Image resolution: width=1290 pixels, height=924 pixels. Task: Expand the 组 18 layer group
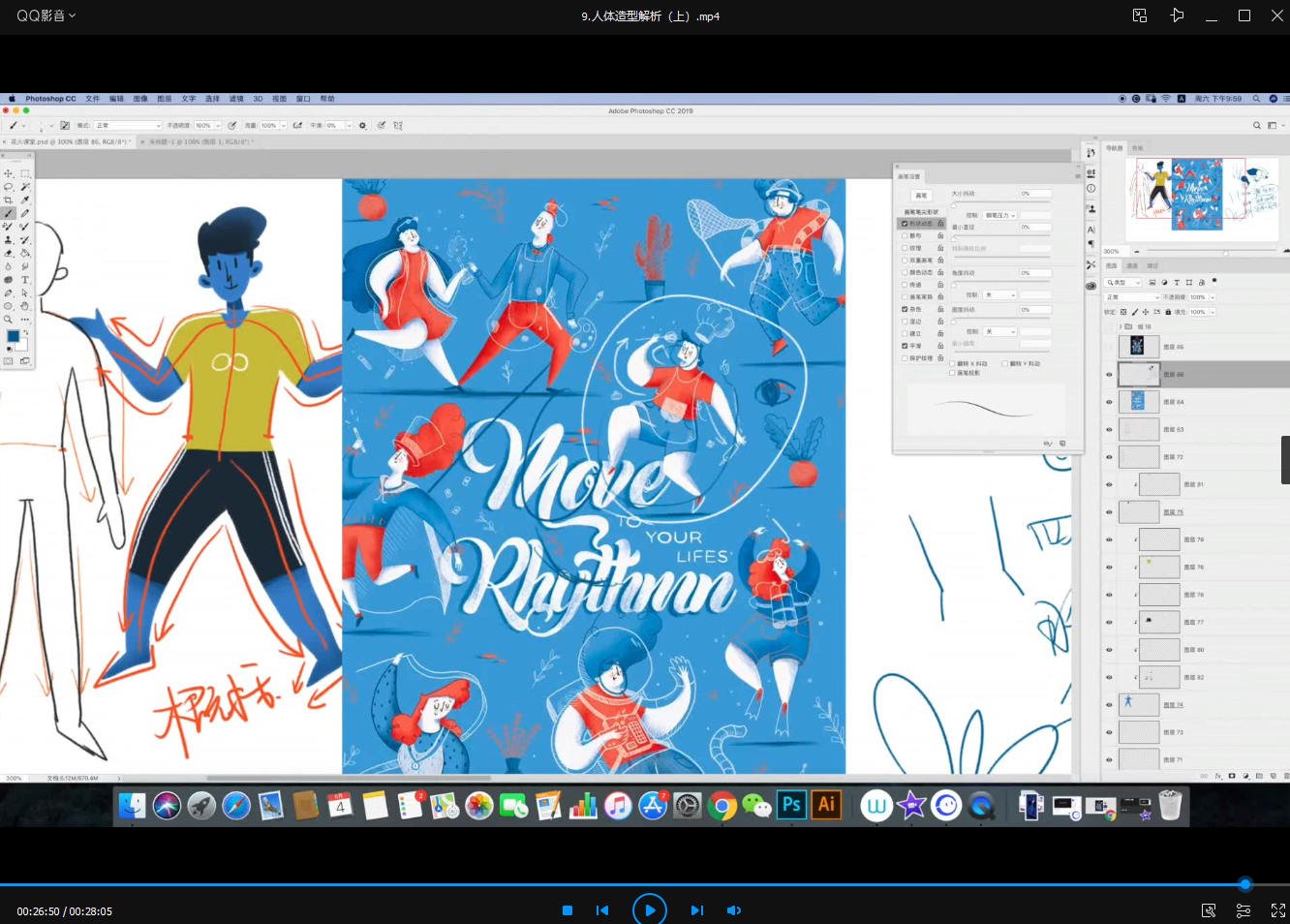pyautogui.click(x=1120, y=327)
